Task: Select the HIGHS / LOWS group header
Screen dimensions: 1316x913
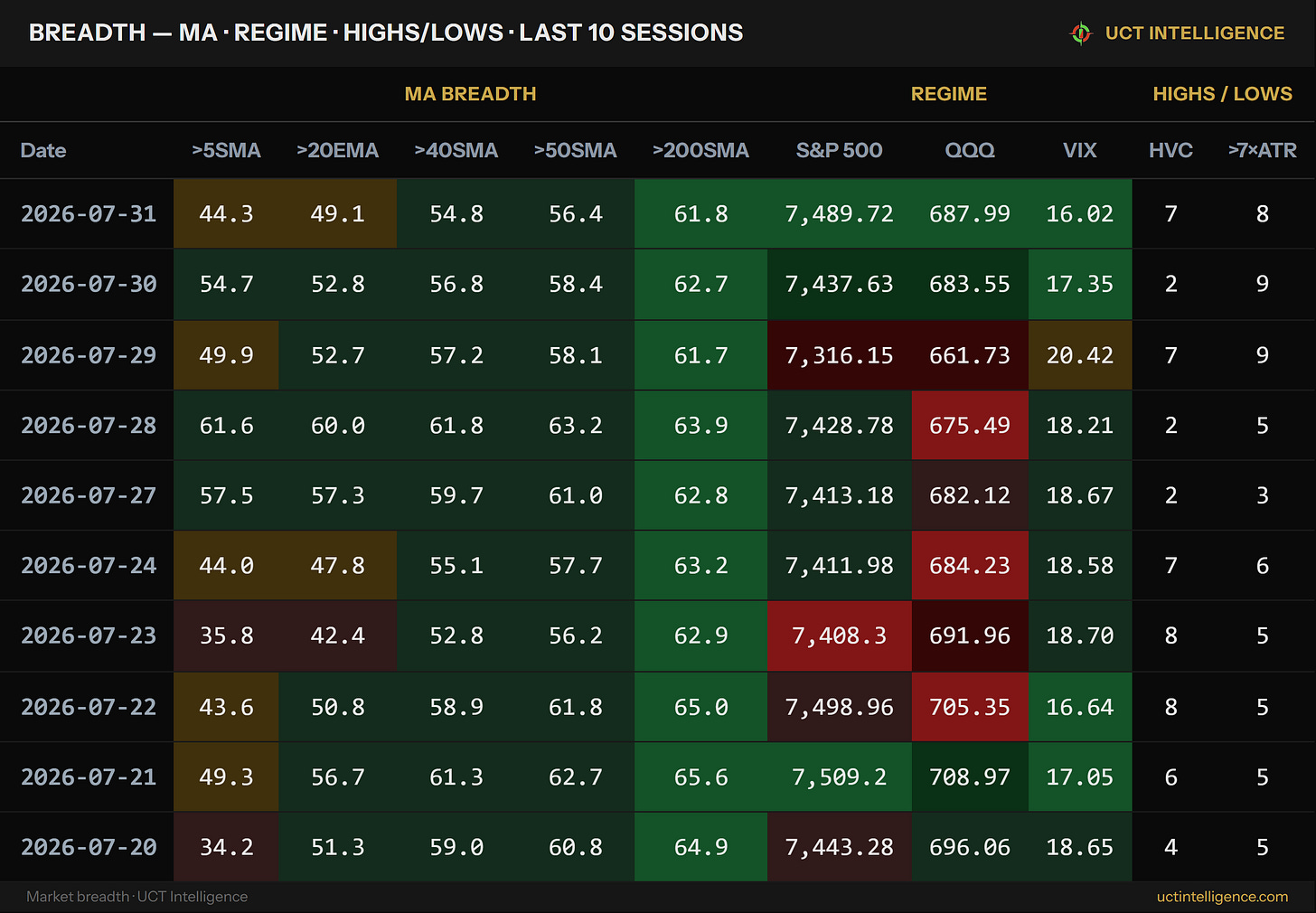Action: 1223,94
